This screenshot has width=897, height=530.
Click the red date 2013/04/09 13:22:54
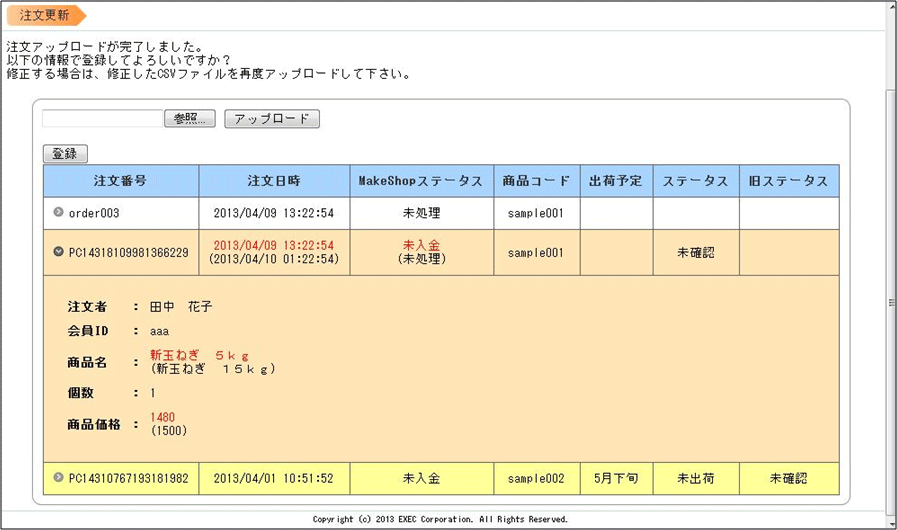[273, 245]
